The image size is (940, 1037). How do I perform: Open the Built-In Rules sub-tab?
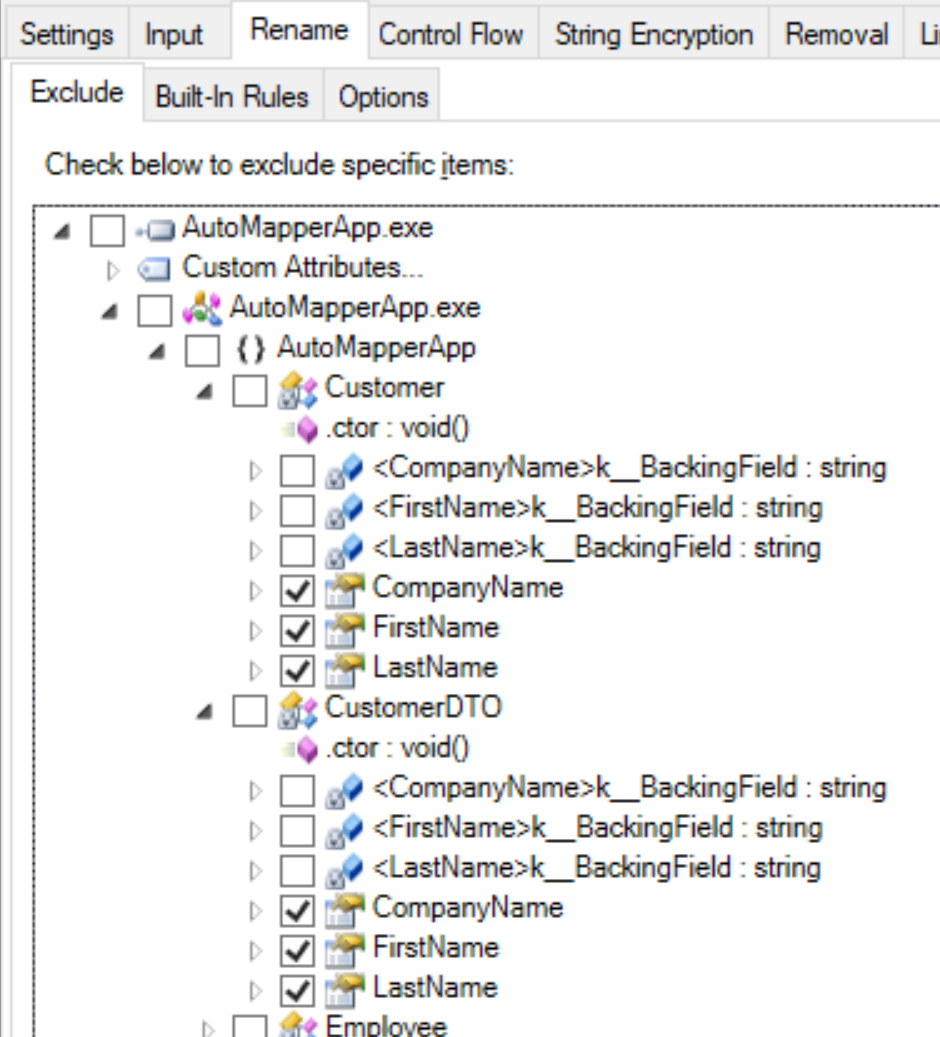pos(232,97)
